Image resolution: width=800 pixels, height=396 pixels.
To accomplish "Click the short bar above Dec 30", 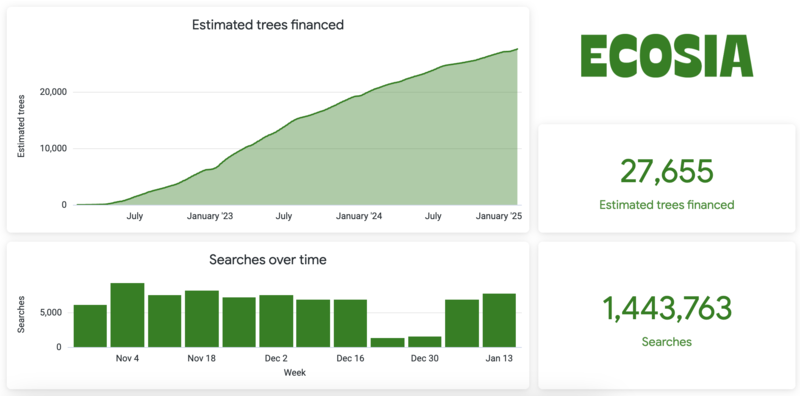I will 425,341.
